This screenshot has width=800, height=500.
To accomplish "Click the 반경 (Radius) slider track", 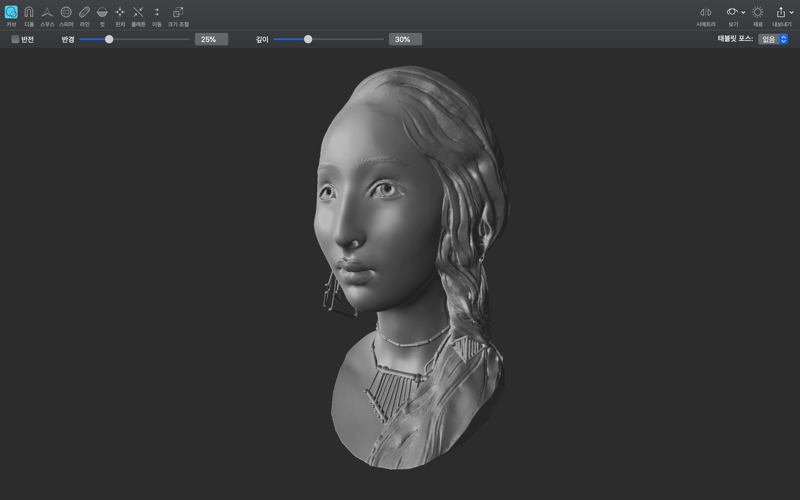I will point(150,39).
